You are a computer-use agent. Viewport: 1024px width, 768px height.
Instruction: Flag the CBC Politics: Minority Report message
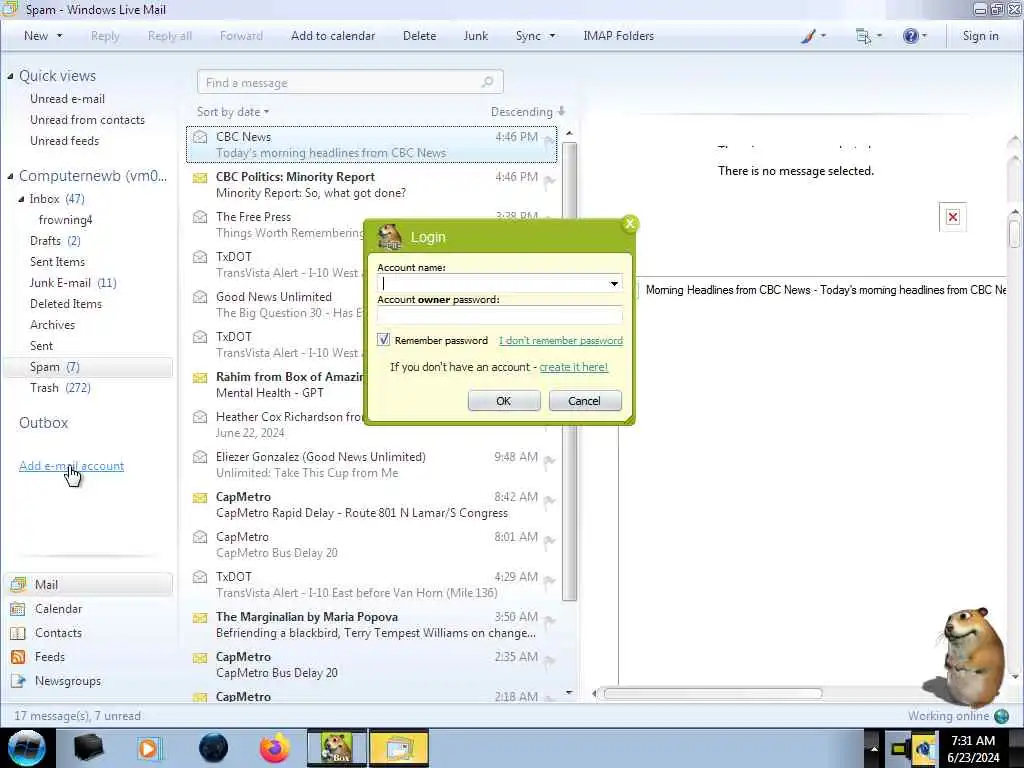pyautogui.click(x=550, y=182)
